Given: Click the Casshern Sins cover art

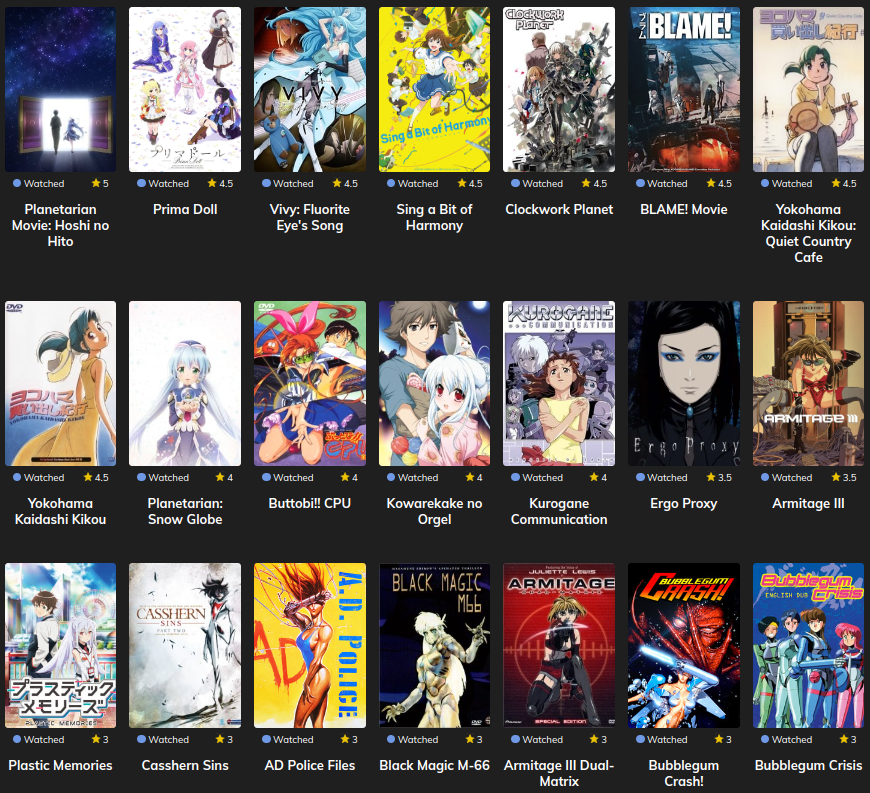Looking at the screenshot, I should click(x=185, y=645).
